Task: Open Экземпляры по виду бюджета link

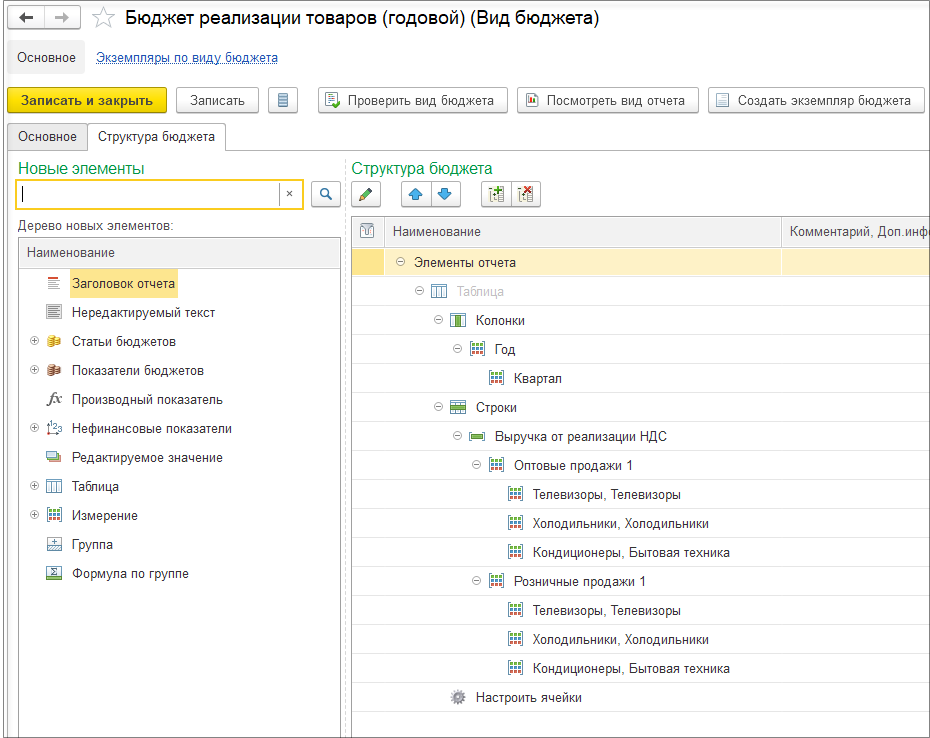Action: [186, 58]
